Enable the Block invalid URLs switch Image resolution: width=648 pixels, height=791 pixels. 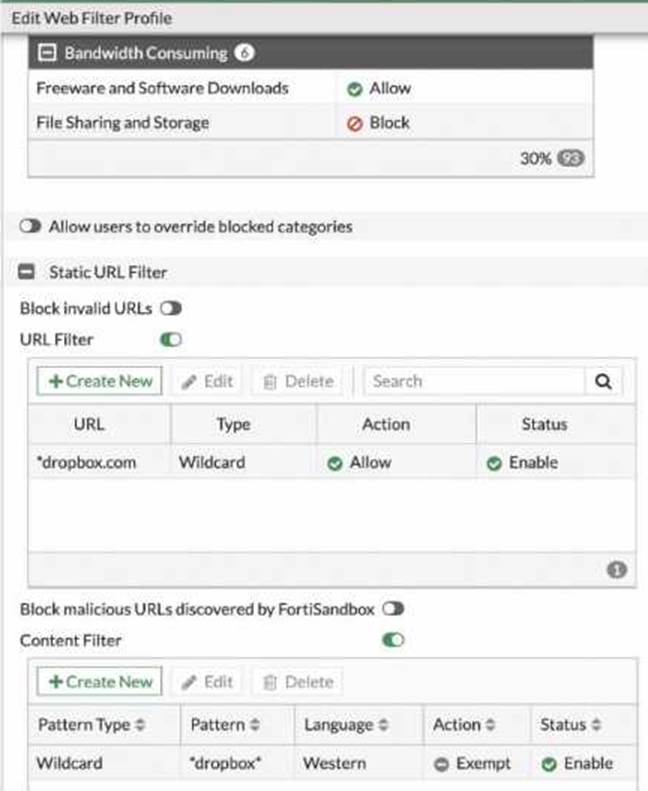tap(171, 309)
